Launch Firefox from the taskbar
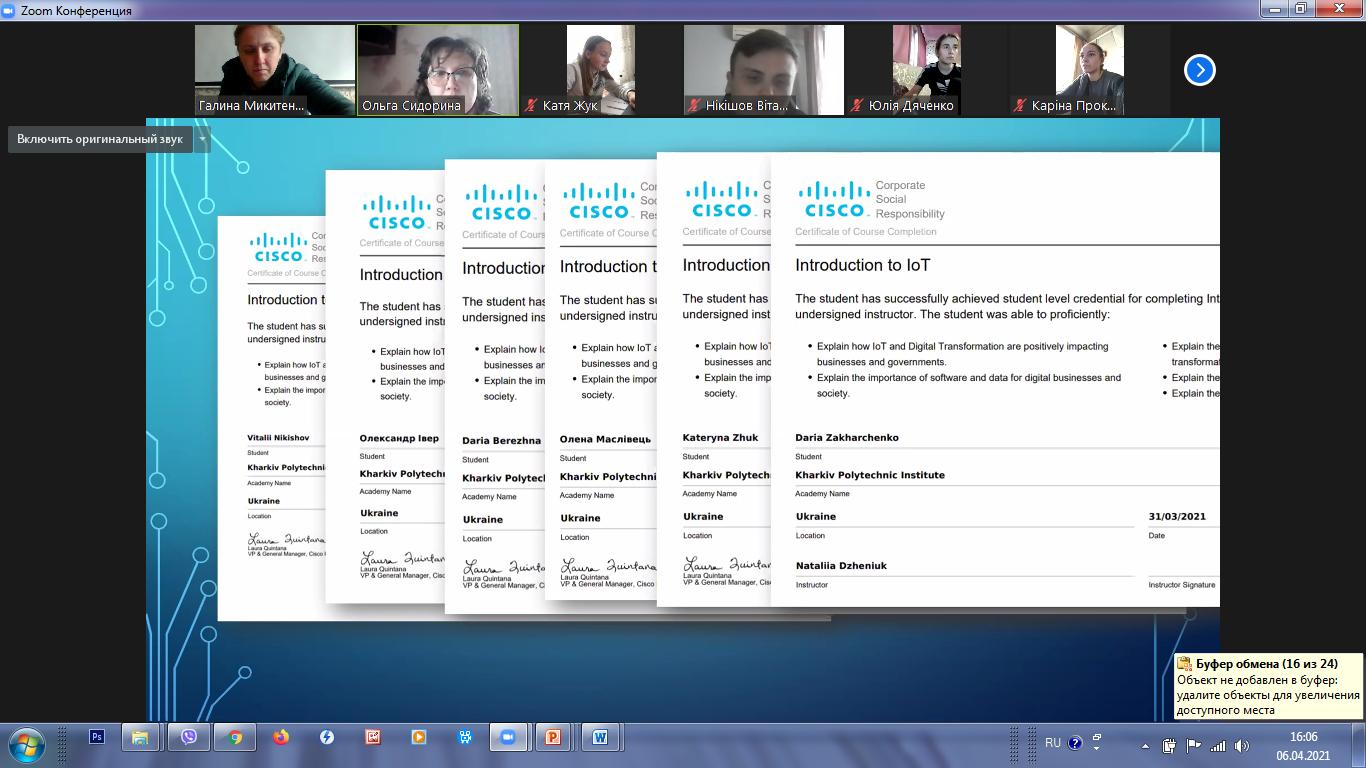The image size is (1366, 768). click(x=281, y=737)
